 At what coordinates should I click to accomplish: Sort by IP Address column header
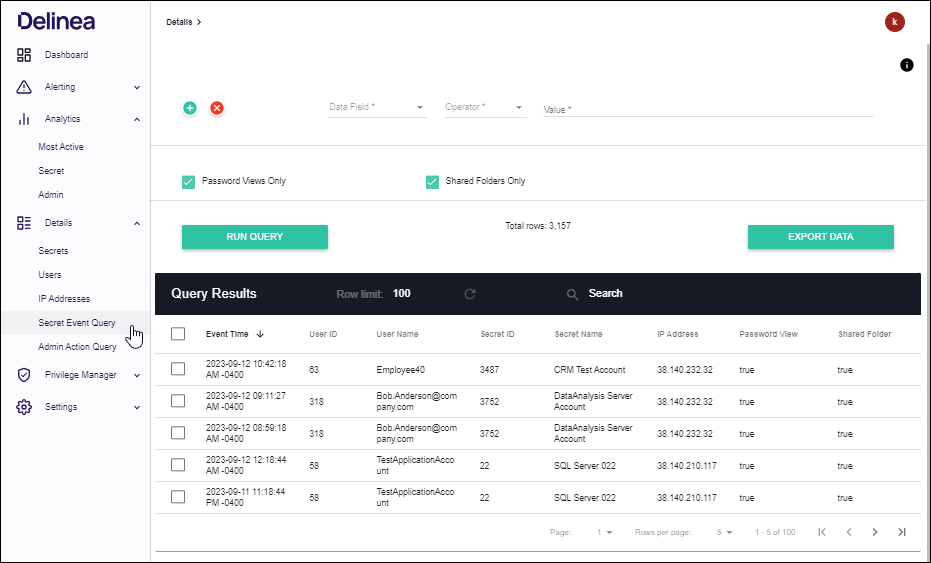[677, 334]
